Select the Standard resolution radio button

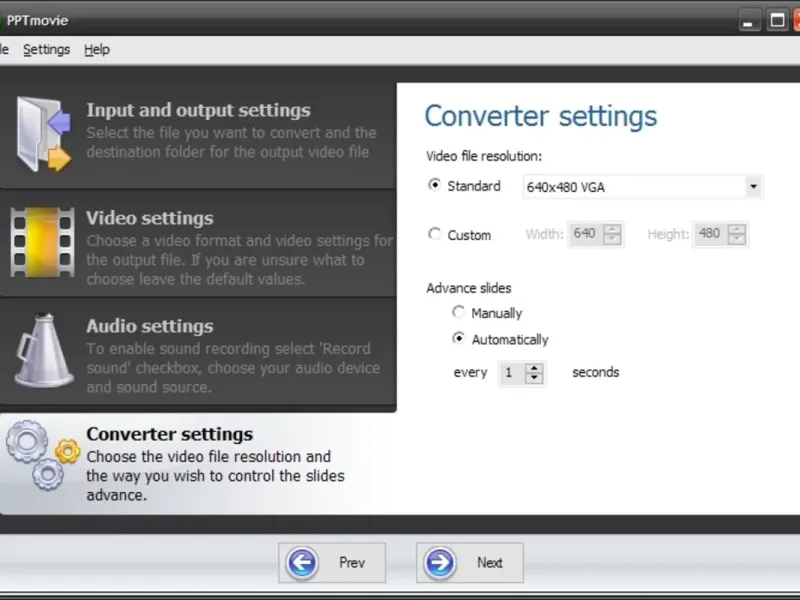tap(434, 185)
